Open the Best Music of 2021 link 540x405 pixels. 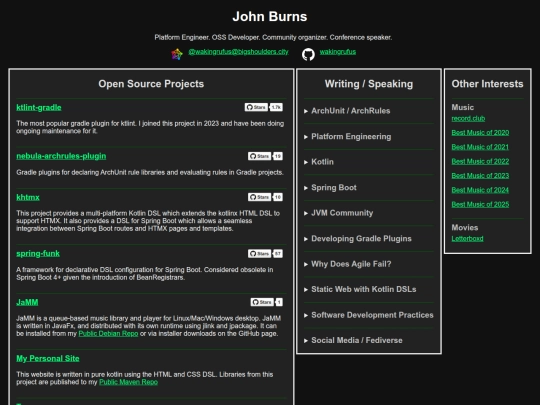pyautogui.click(x=480, y=147)
